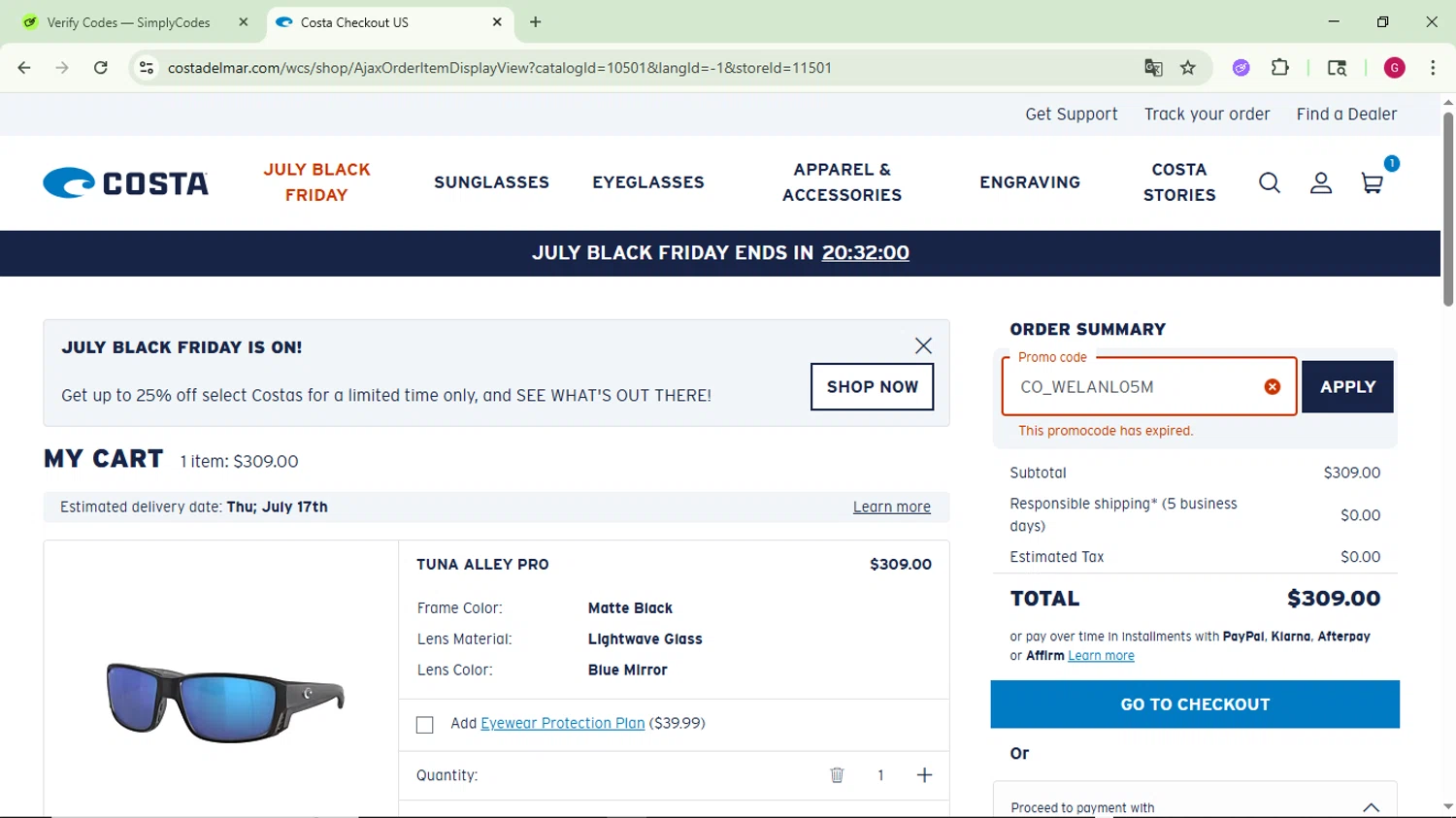Click the Get Support link
Screen dimensions: 1456x818
pos(1072,115)
